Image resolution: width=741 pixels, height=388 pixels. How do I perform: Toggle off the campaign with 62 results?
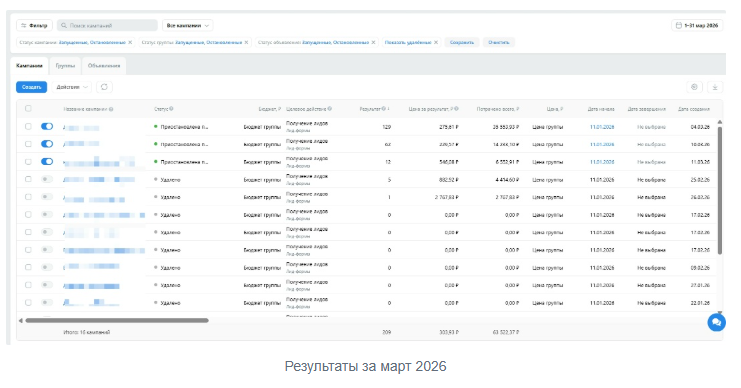click(47, 144)
